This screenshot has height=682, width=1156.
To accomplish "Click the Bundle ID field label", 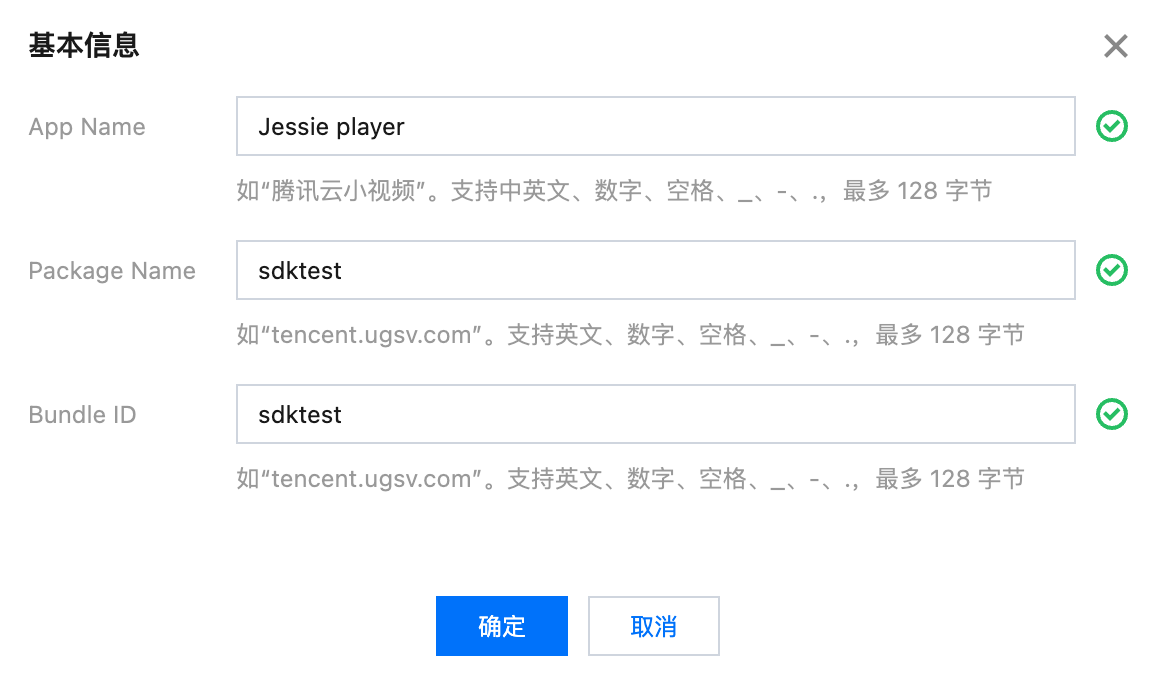I will pyautogui.click(x=83, y=414).
